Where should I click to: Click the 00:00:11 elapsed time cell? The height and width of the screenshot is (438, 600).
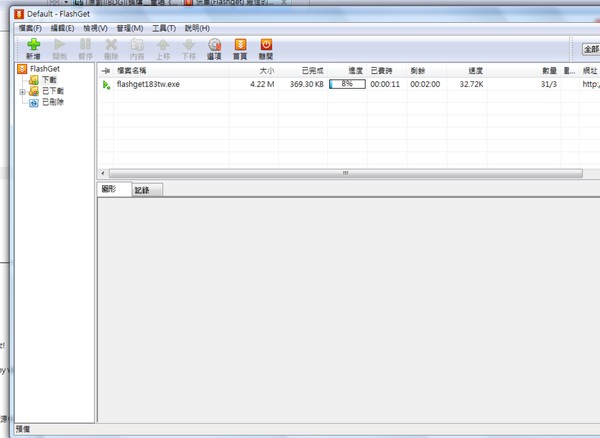pos(385,84)
